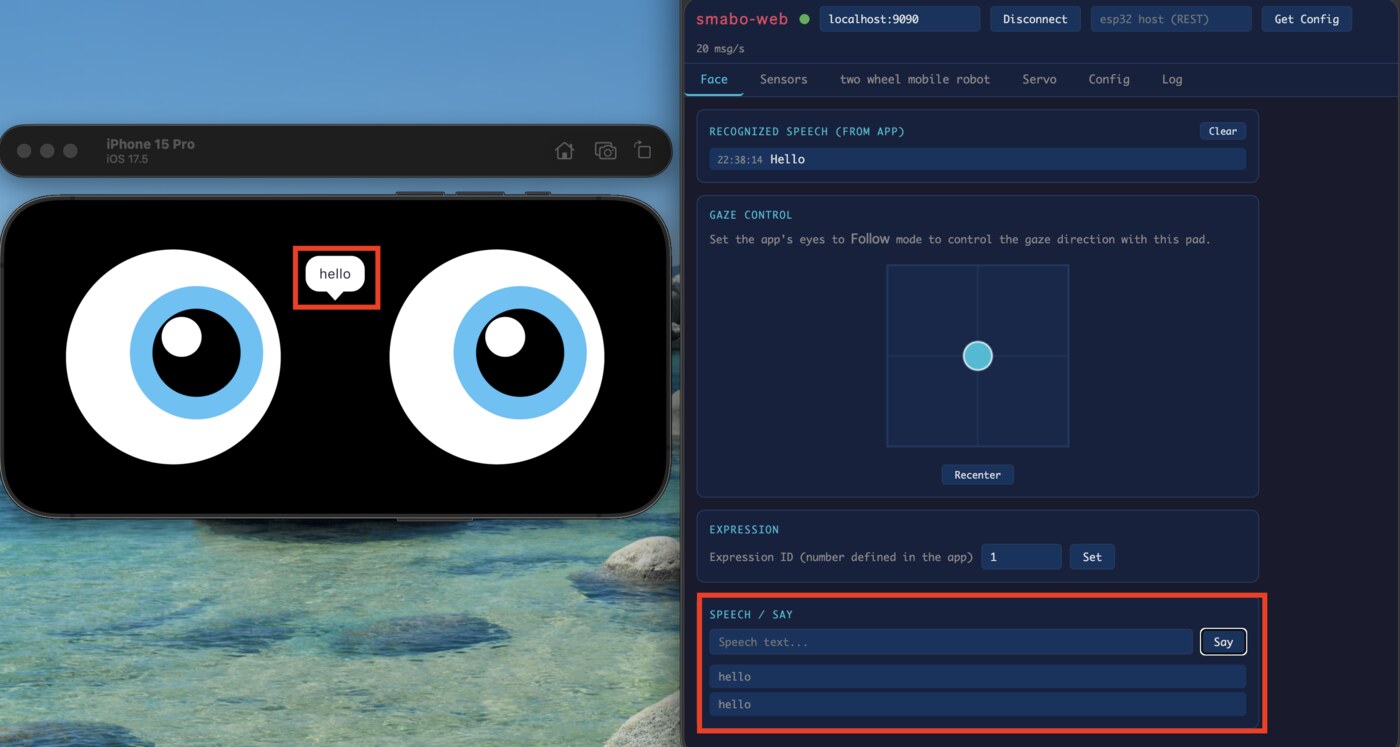Image resolution: width=1400 pixels, height=747 pixels.
Task: Click the localhost:9090 address field
Action: tap(900, 19)
